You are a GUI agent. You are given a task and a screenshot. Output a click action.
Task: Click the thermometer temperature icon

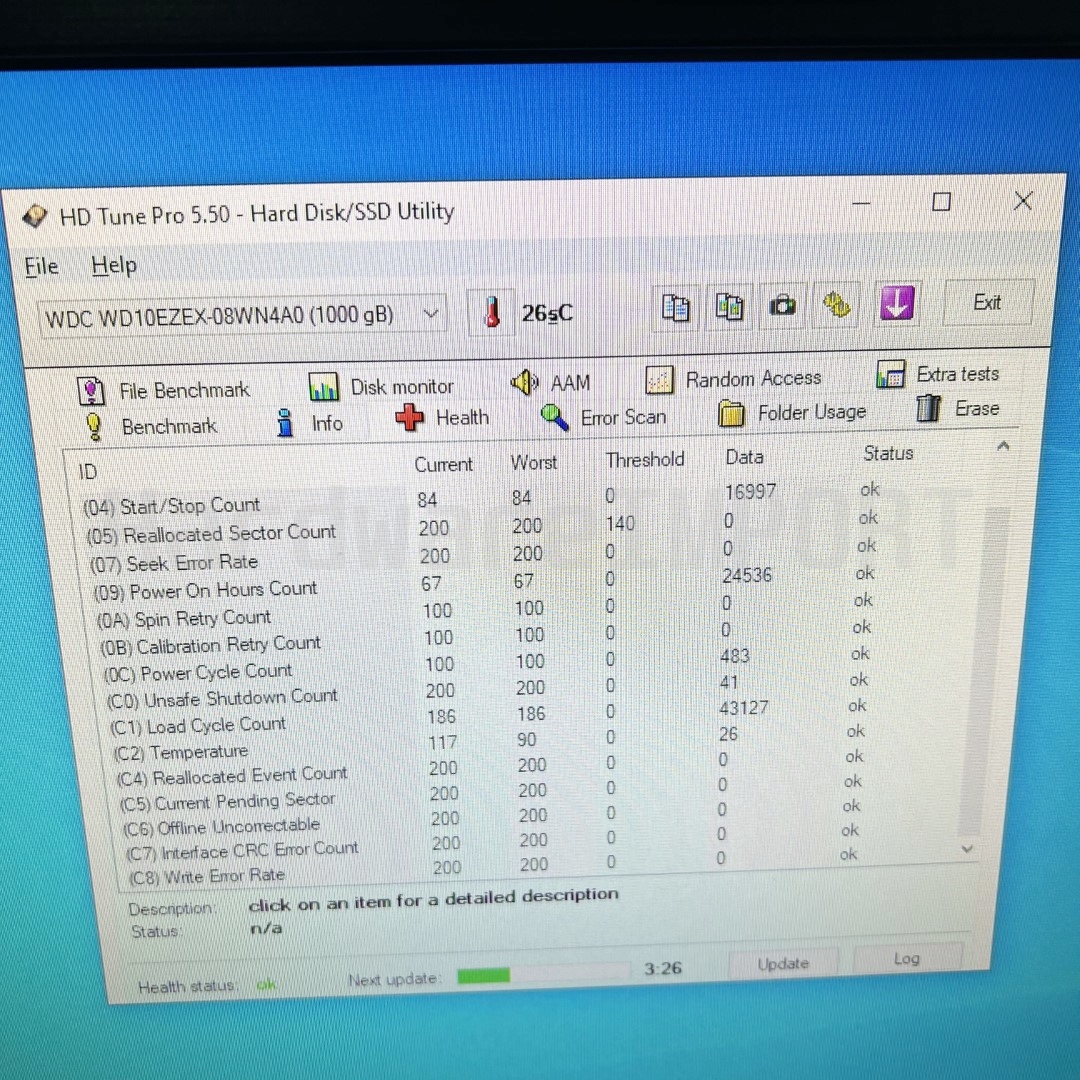coord(491,313)
